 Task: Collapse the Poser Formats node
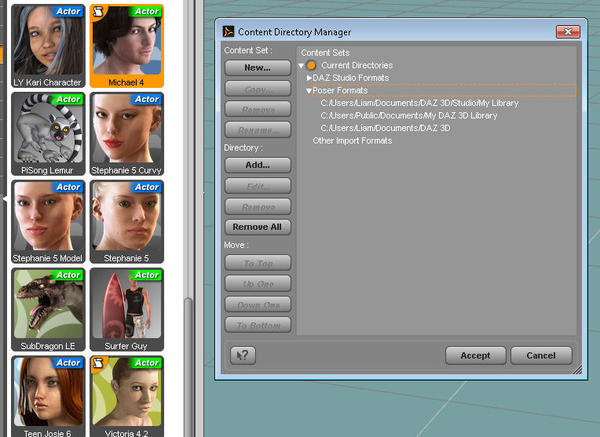309,91
